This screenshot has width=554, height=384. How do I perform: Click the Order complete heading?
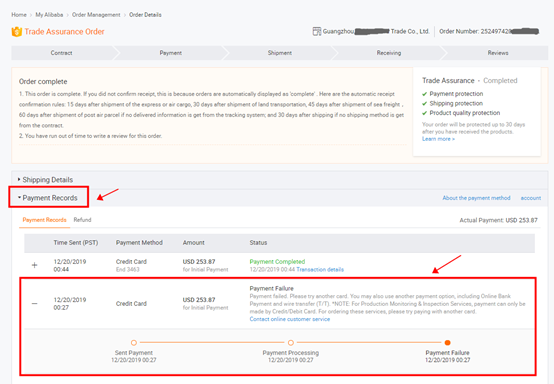[43, 82]
